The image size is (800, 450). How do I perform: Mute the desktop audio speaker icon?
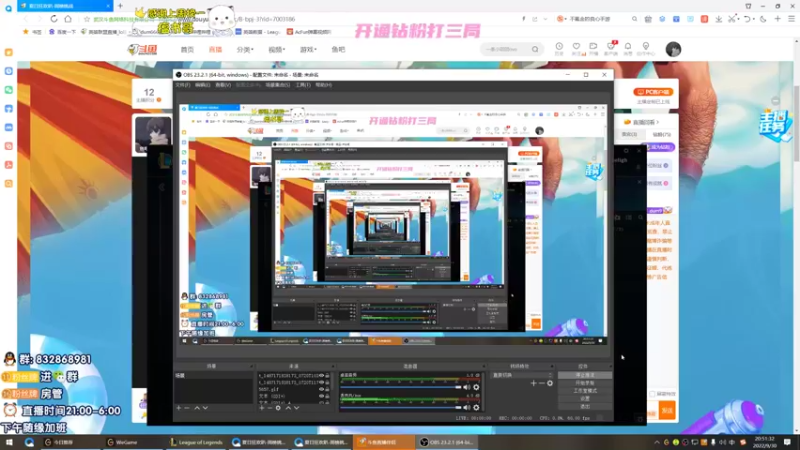[466, 387]
